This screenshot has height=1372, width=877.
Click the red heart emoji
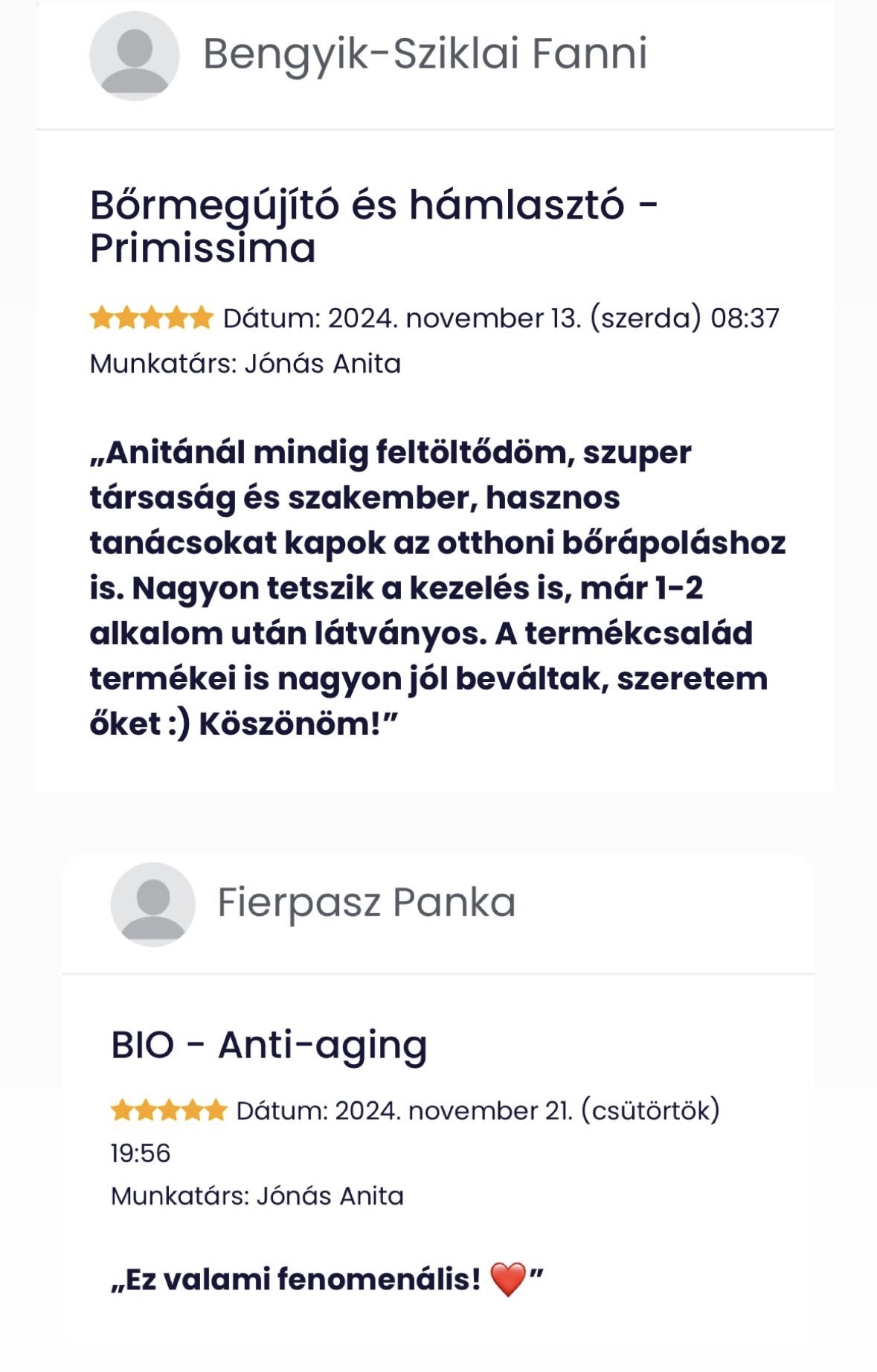pyautogui.click(x=509, y=1280)
